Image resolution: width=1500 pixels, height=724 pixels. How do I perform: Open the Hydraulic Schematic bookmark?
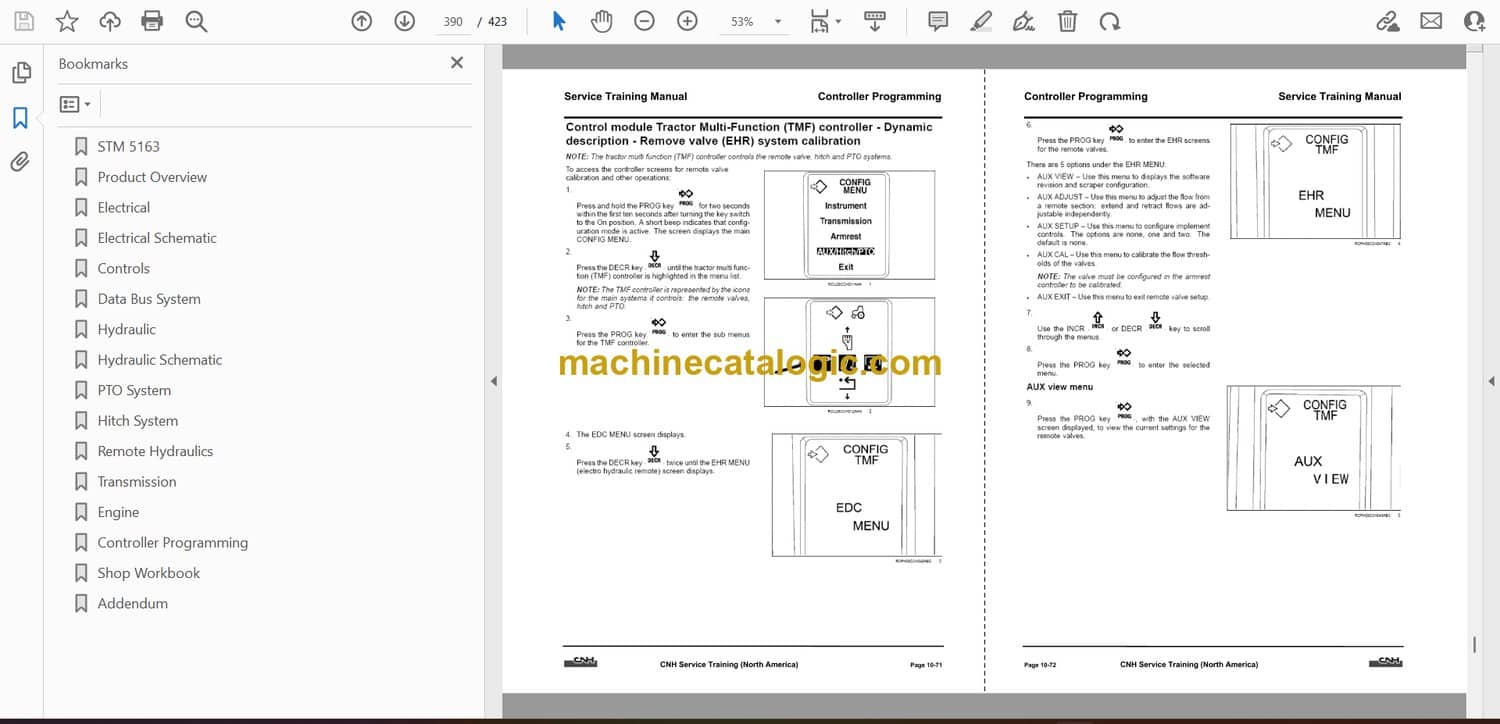pyautogui.click(x=160, y=360)
